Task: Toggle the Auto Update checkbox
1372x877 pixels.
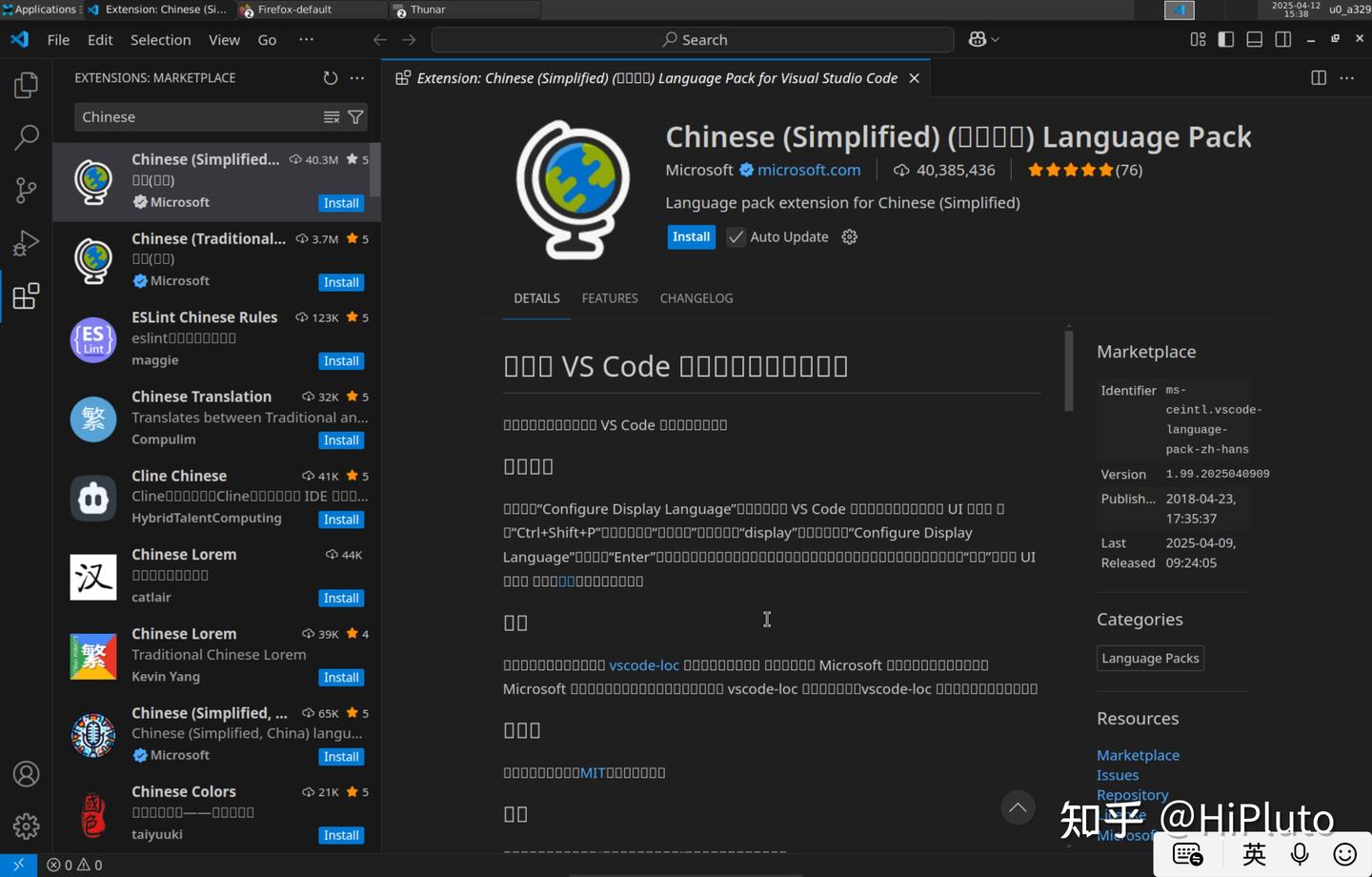Action: click(x=736, y=236)
